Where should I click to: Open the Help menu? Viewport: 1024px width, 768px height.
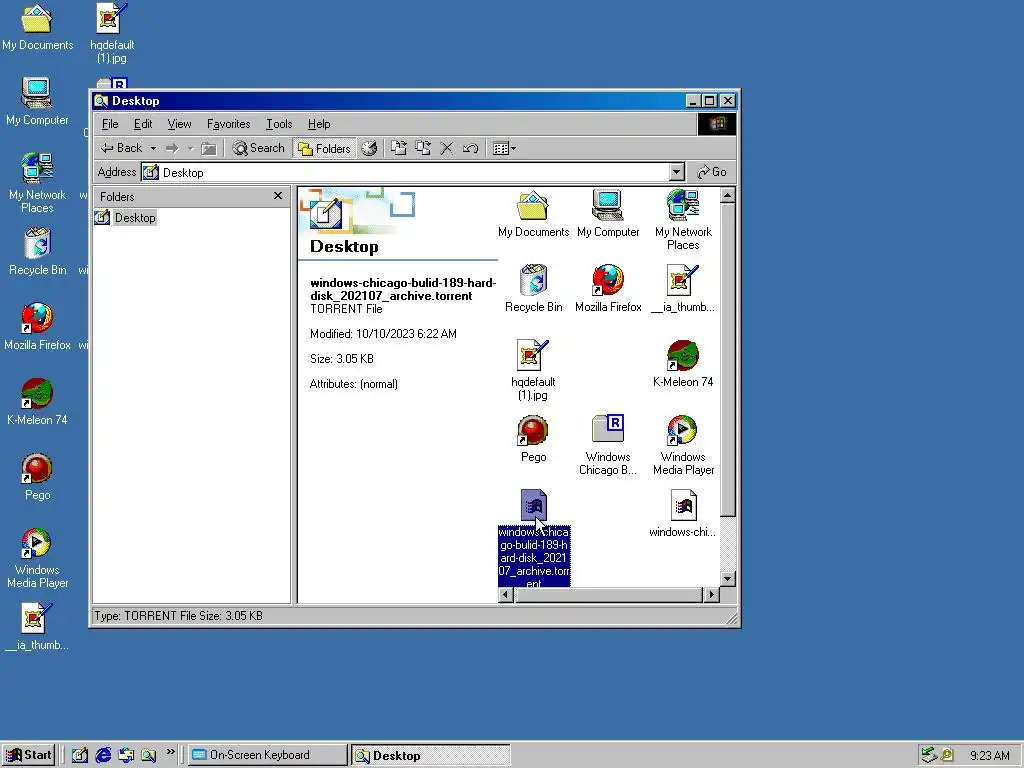coord(319,124)
